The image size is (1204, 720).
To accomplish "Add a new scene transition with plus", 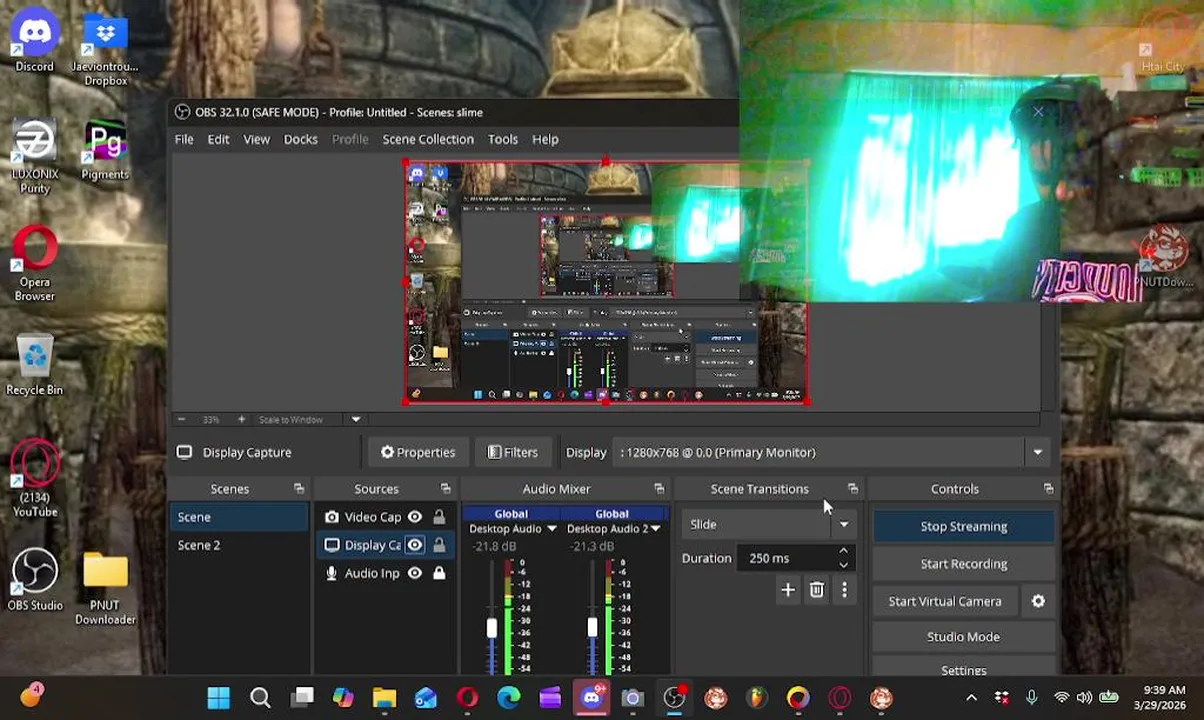I will (788, 590).
